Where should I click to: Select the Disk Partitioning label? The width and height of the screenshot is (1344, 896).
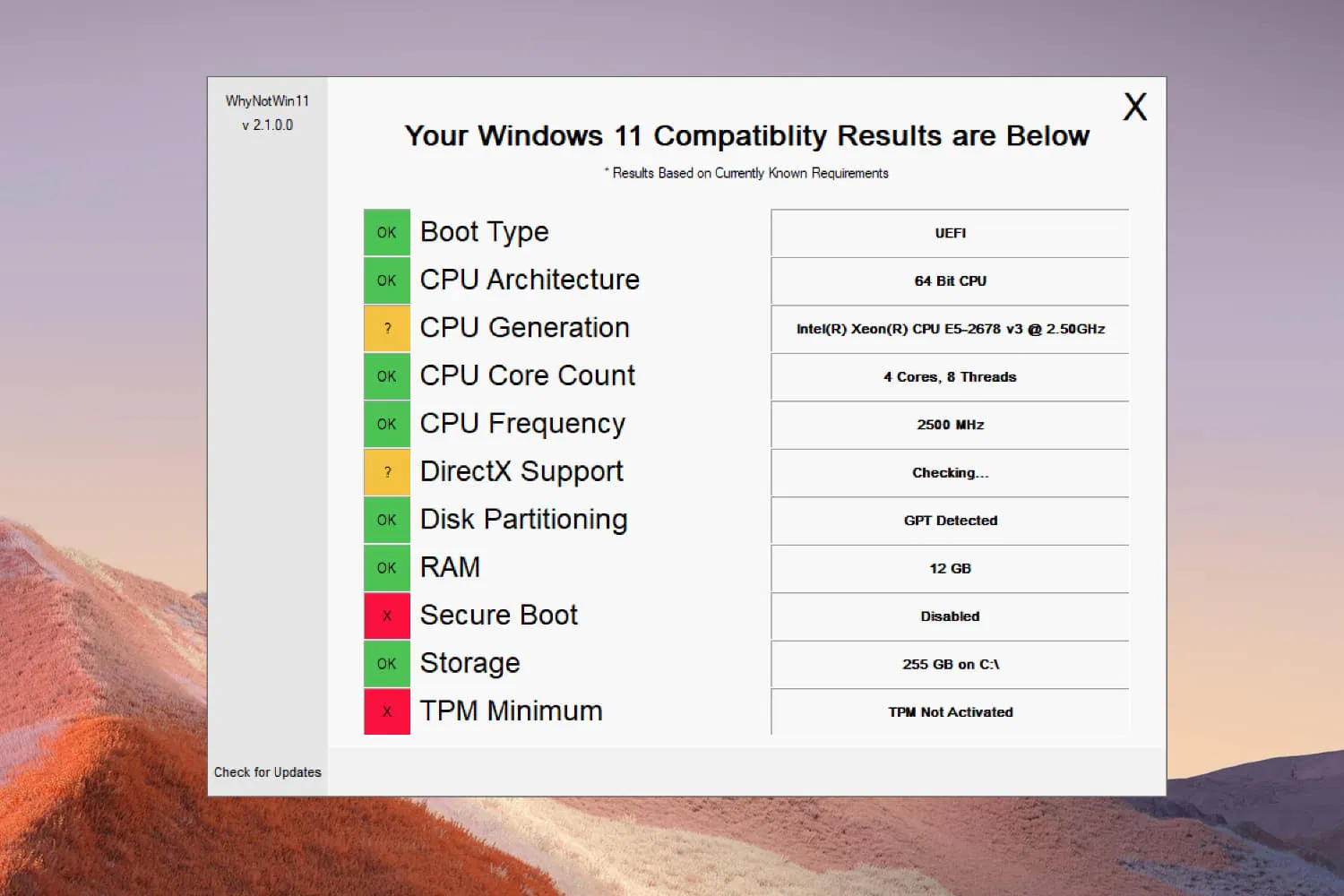pos(524,520)
